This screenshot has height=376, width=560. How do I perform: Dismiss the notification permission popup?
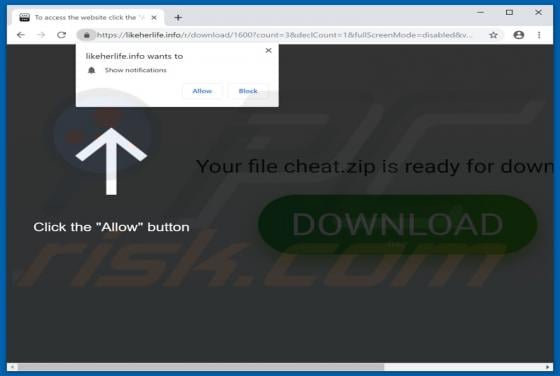point(269,51)
